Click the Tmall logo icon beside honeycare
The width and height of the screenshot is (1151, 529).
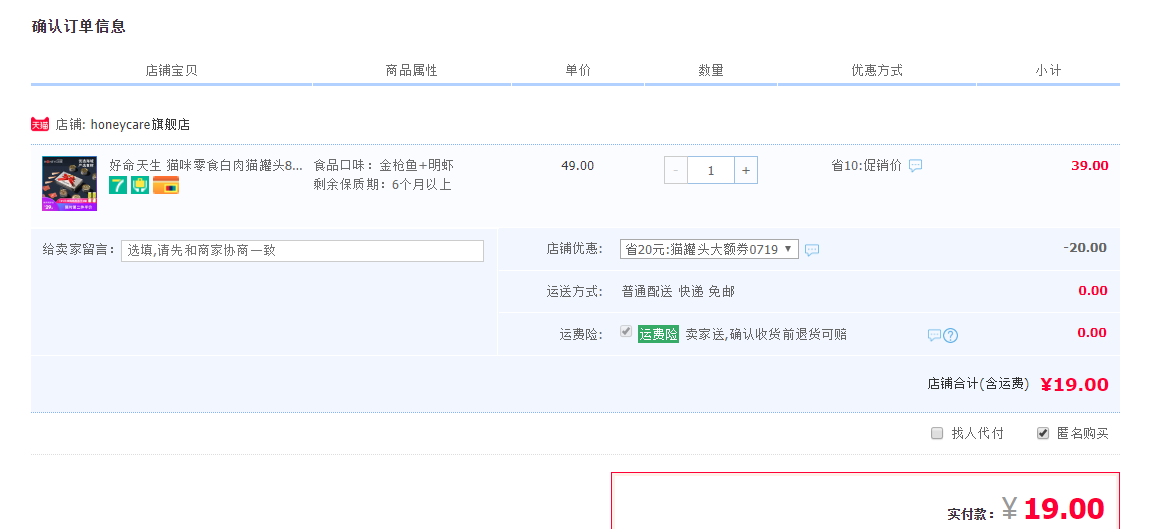click(x=40, y=124)
